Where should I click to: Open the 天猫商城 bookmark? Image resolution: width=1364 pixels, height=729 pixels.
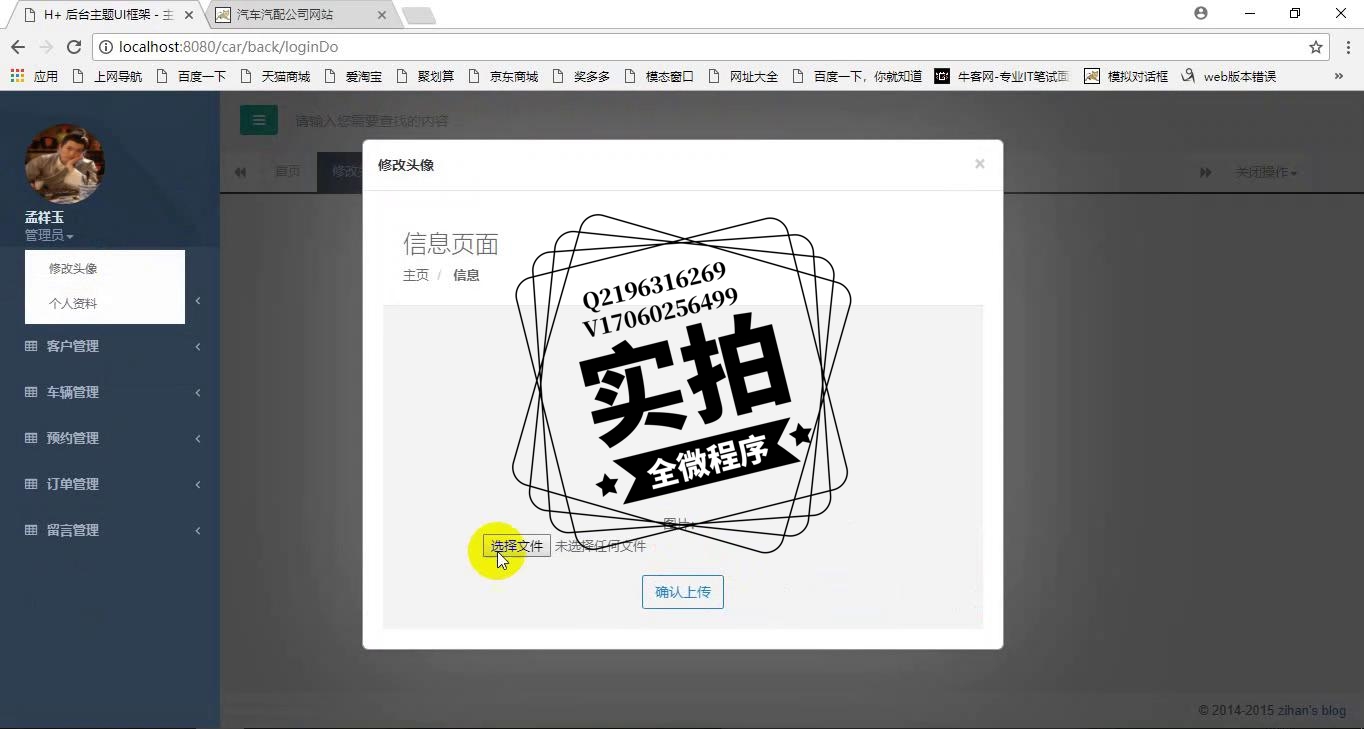pyautogui.click(x=275, y=76)
